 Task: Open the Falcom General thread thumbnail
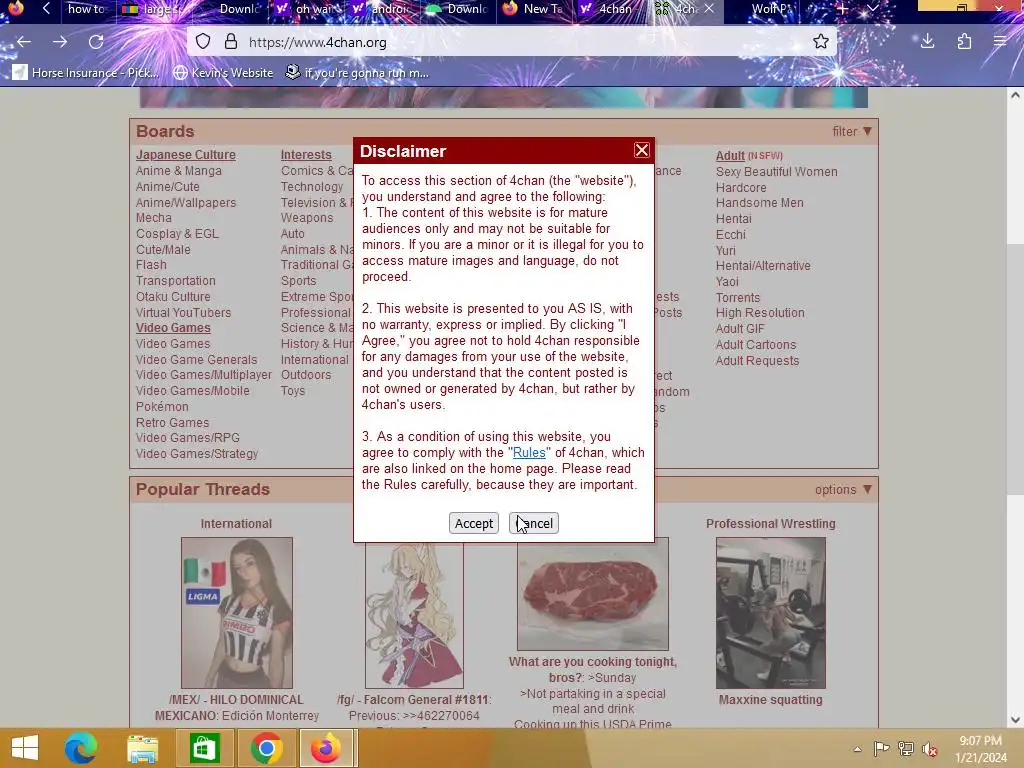(x=414, y=613)
